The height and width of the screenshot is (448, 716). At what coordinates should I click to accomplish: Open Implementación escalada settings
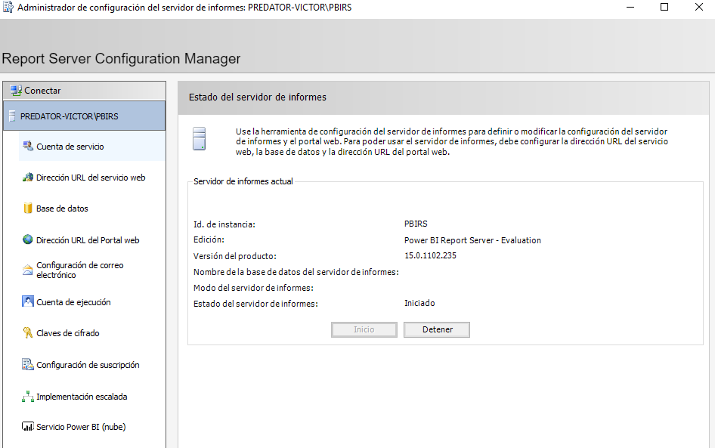(82, 396)
